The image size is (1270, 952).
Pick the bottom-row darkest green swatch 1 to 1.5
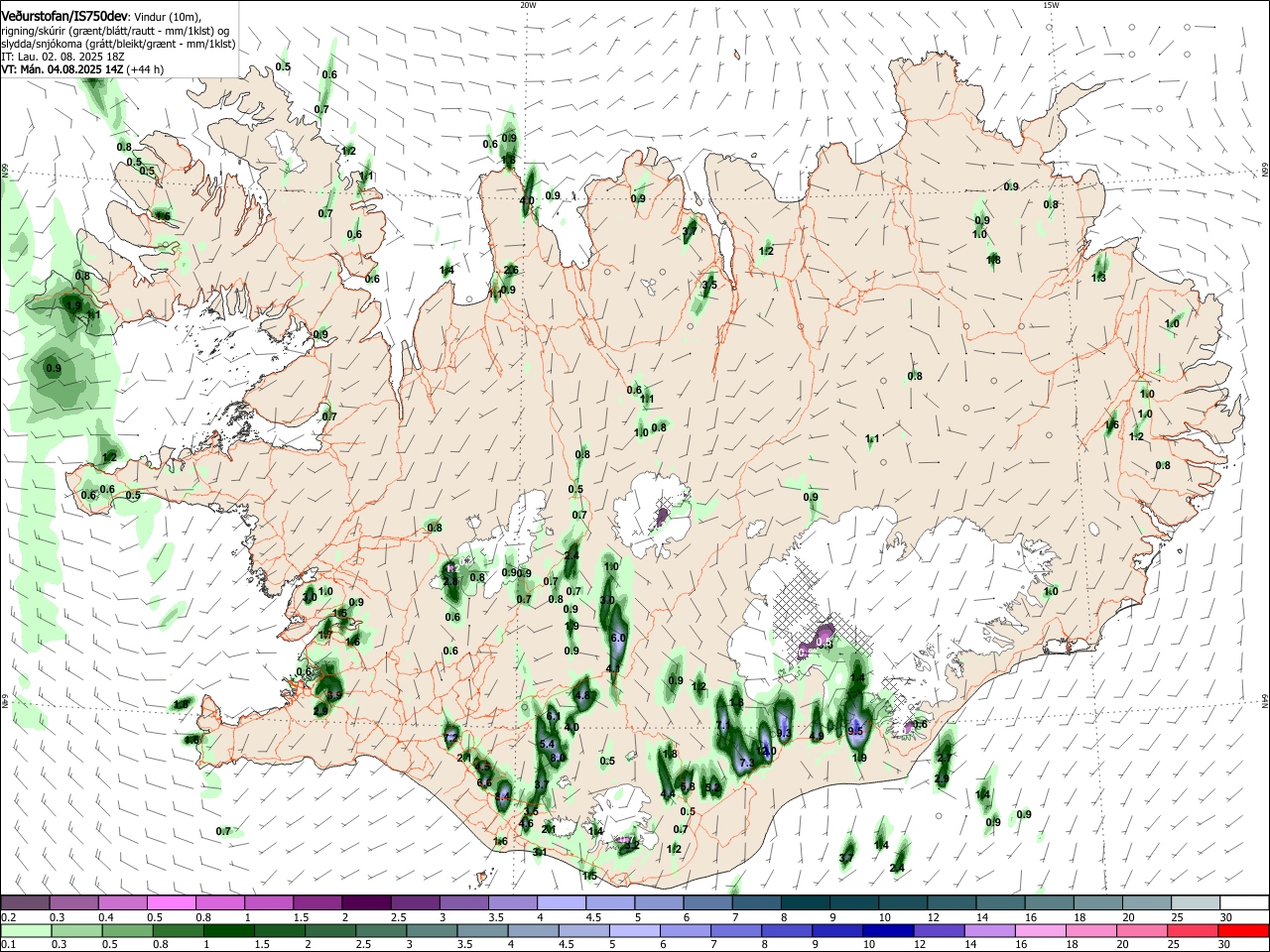coord(229,930)
